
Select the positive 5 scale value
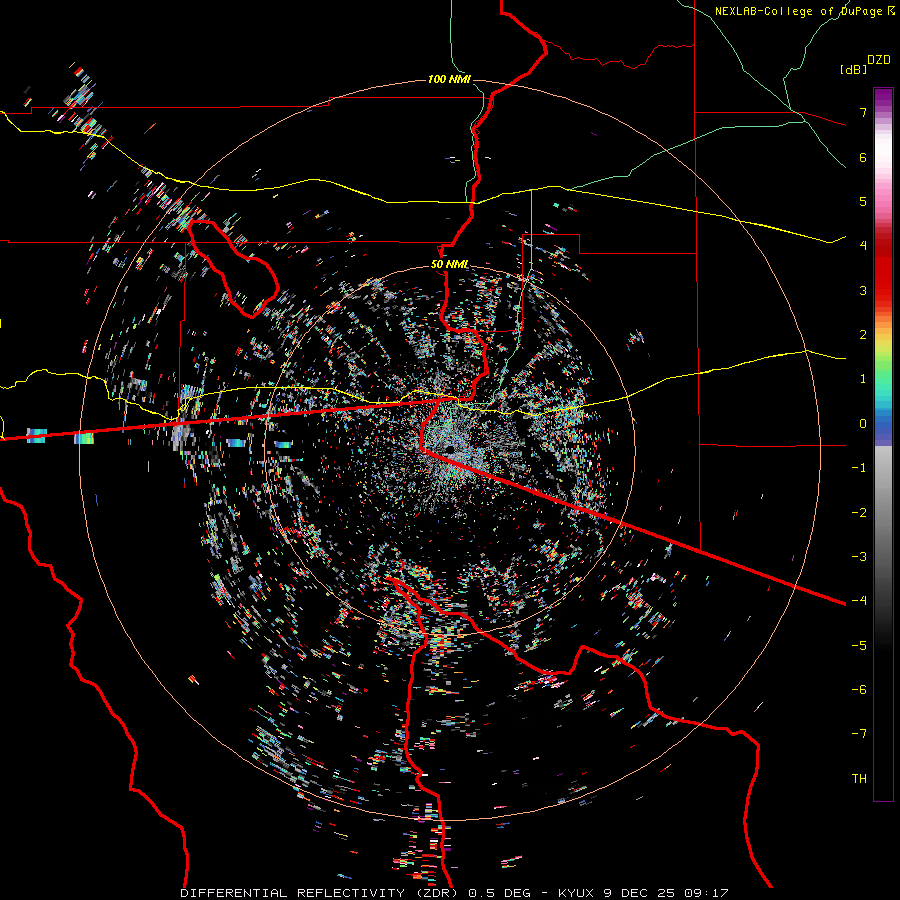click(863, 201)
